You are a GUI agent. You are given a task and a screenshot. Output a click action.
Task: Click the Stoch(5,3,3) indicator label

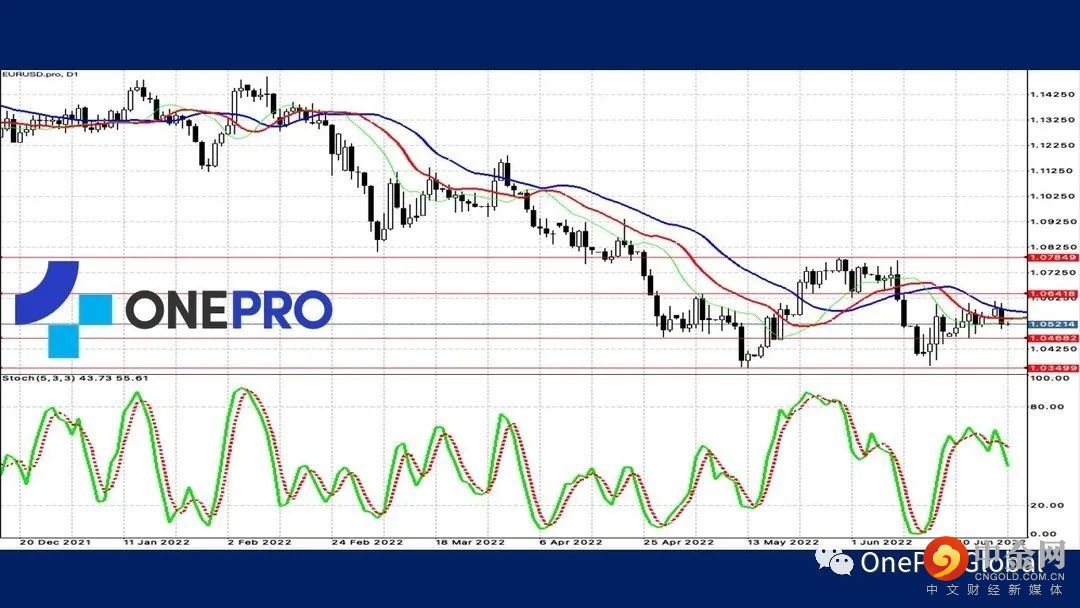point(75,378)
